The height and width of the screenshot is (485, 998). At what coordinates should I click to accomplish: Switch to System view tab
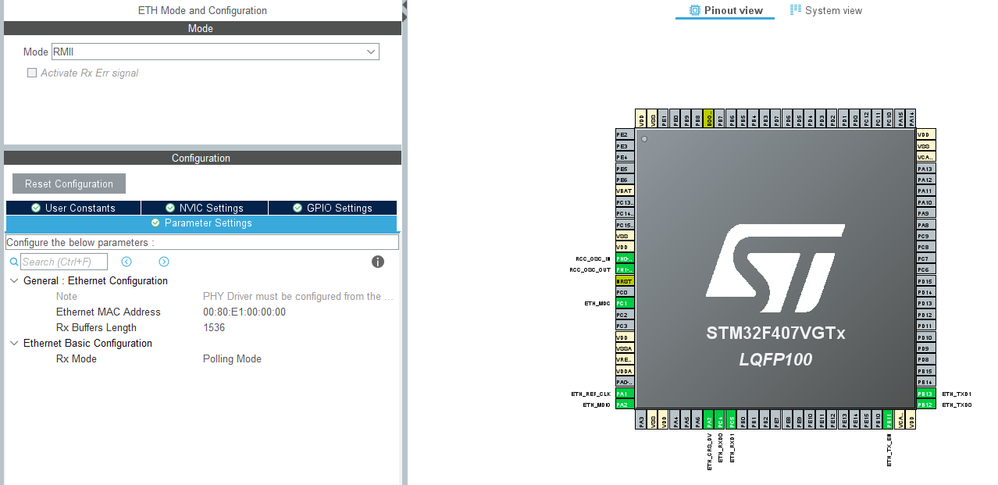(826, 10)
